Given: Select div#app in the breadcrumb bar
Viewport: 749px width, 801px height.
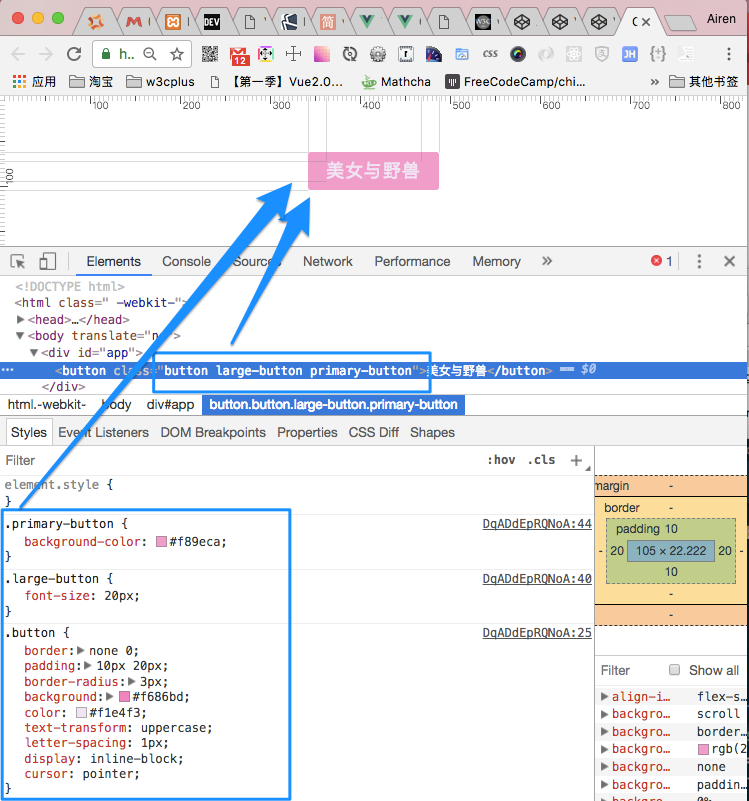Looking at the screenshot, I should 170,405.
